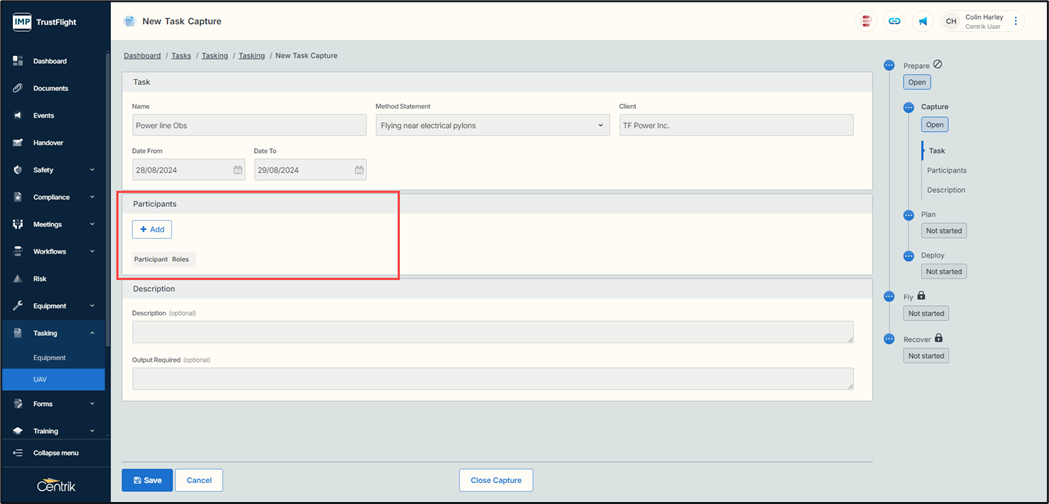Open the megaphone announcements icon

(923, 21)
